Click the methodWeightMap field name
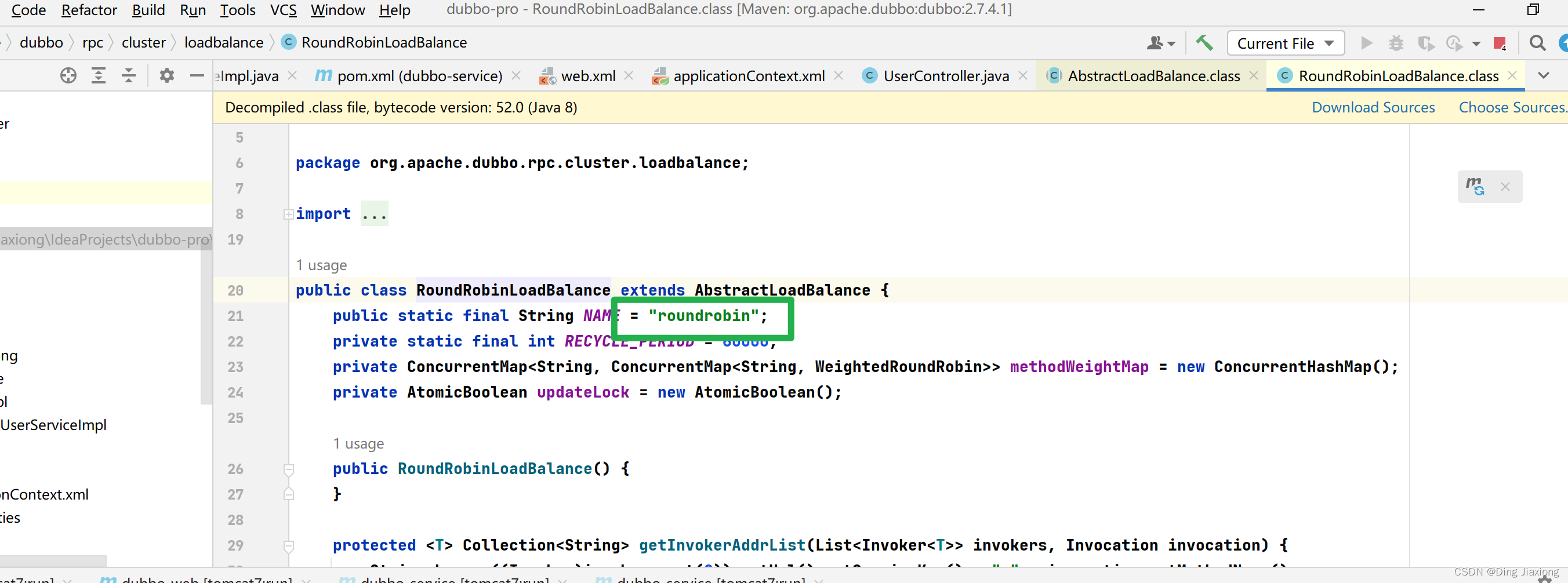1568x583 pixels. [1079, 367]
